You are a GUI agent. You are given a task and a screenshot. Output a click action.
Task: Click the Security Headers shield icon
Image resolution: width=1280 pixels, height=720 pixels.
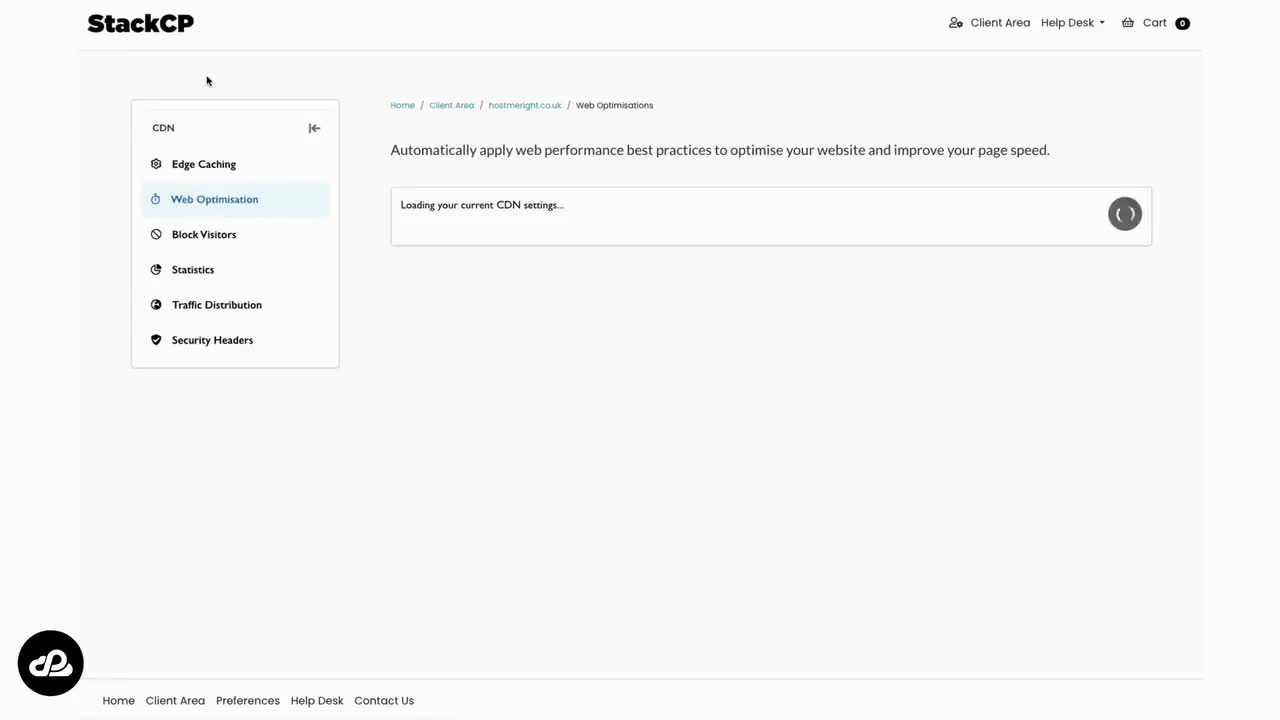(156, 339)
